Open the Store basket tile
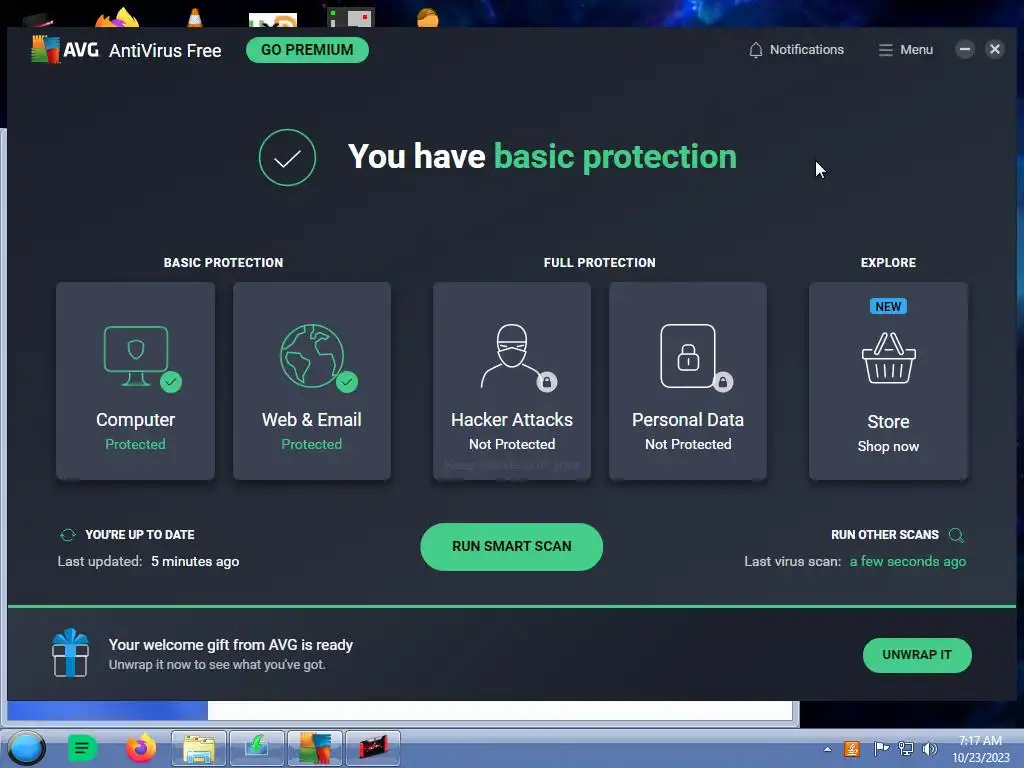The image size is (1024, 768). click(x=888, y=381)
